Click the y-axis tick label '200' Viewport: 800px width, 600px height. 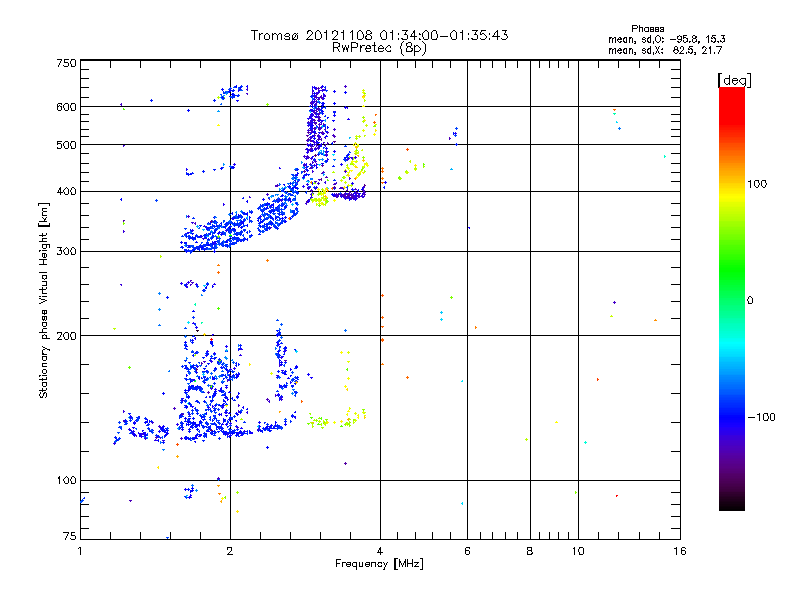tap(66, 336)
